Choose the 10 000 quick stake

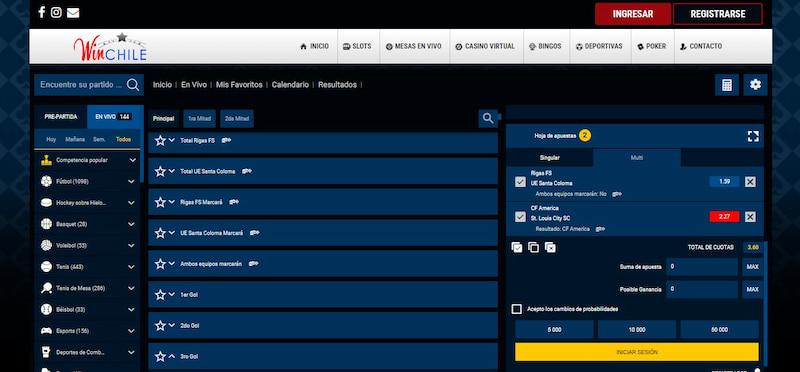point(637,330)
